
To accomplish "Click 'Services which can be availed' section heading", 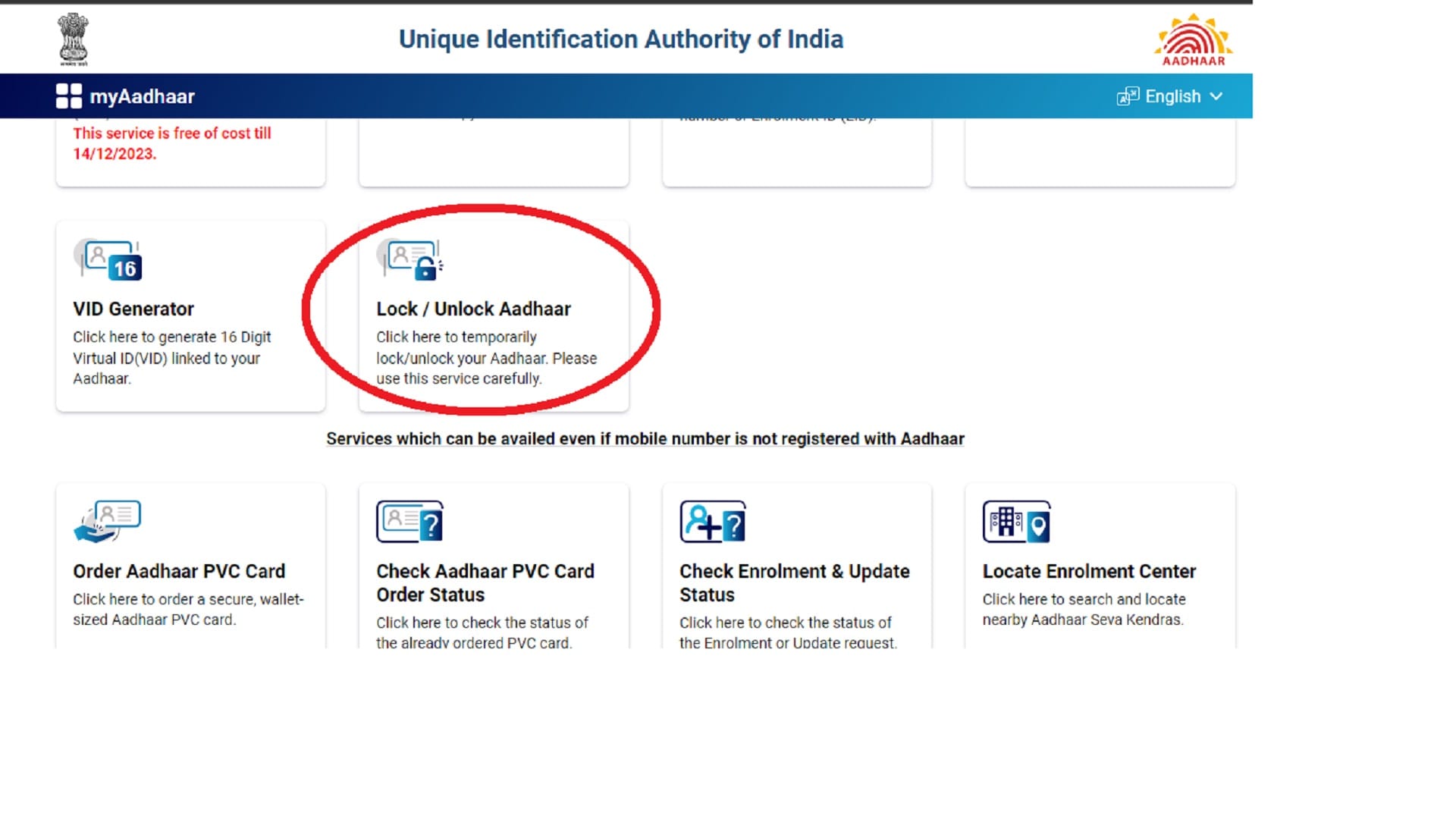I will (645, 439).
